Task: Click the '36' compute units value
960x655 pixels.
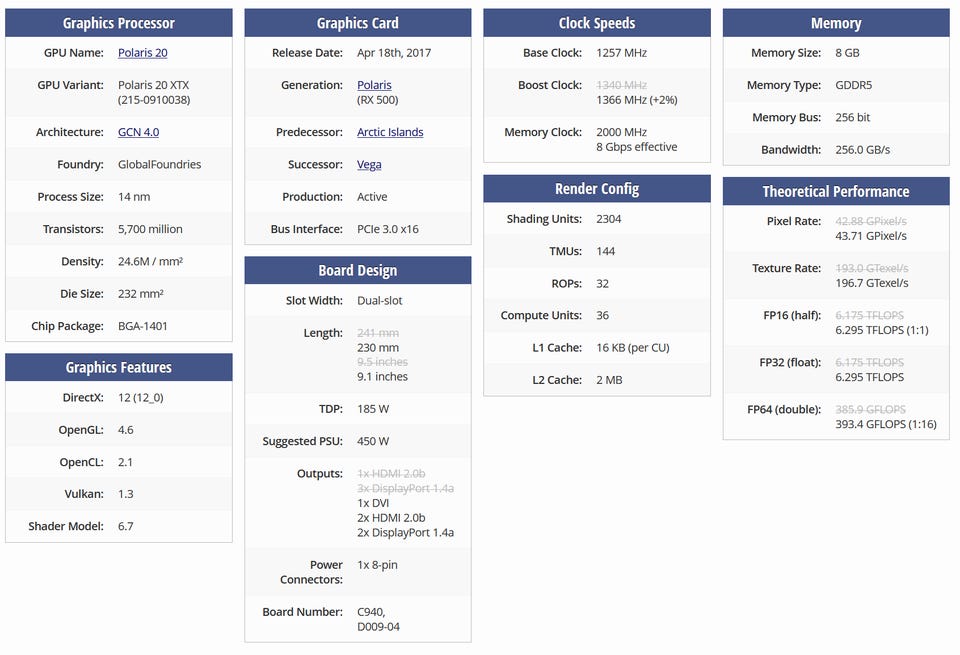Action: tap(602, 316)
